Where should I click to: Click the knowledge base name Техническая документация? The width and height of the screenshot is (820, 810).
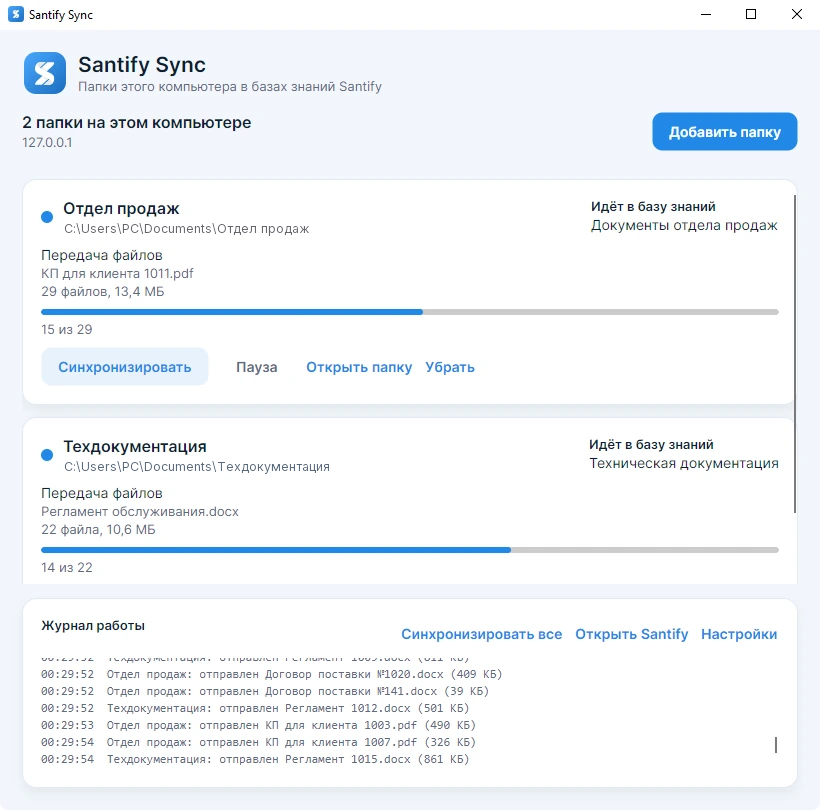pyautogui.click(x=684, y=463)
